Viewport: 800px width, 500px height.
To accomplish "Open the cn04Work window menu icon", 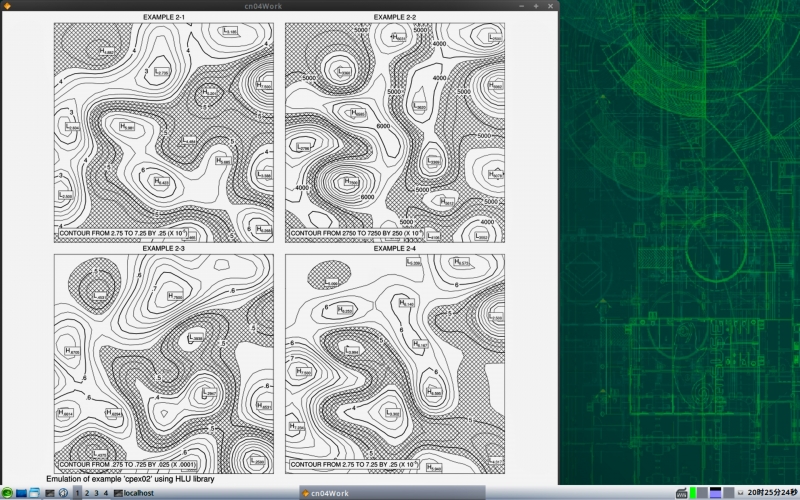I will 7,6.
